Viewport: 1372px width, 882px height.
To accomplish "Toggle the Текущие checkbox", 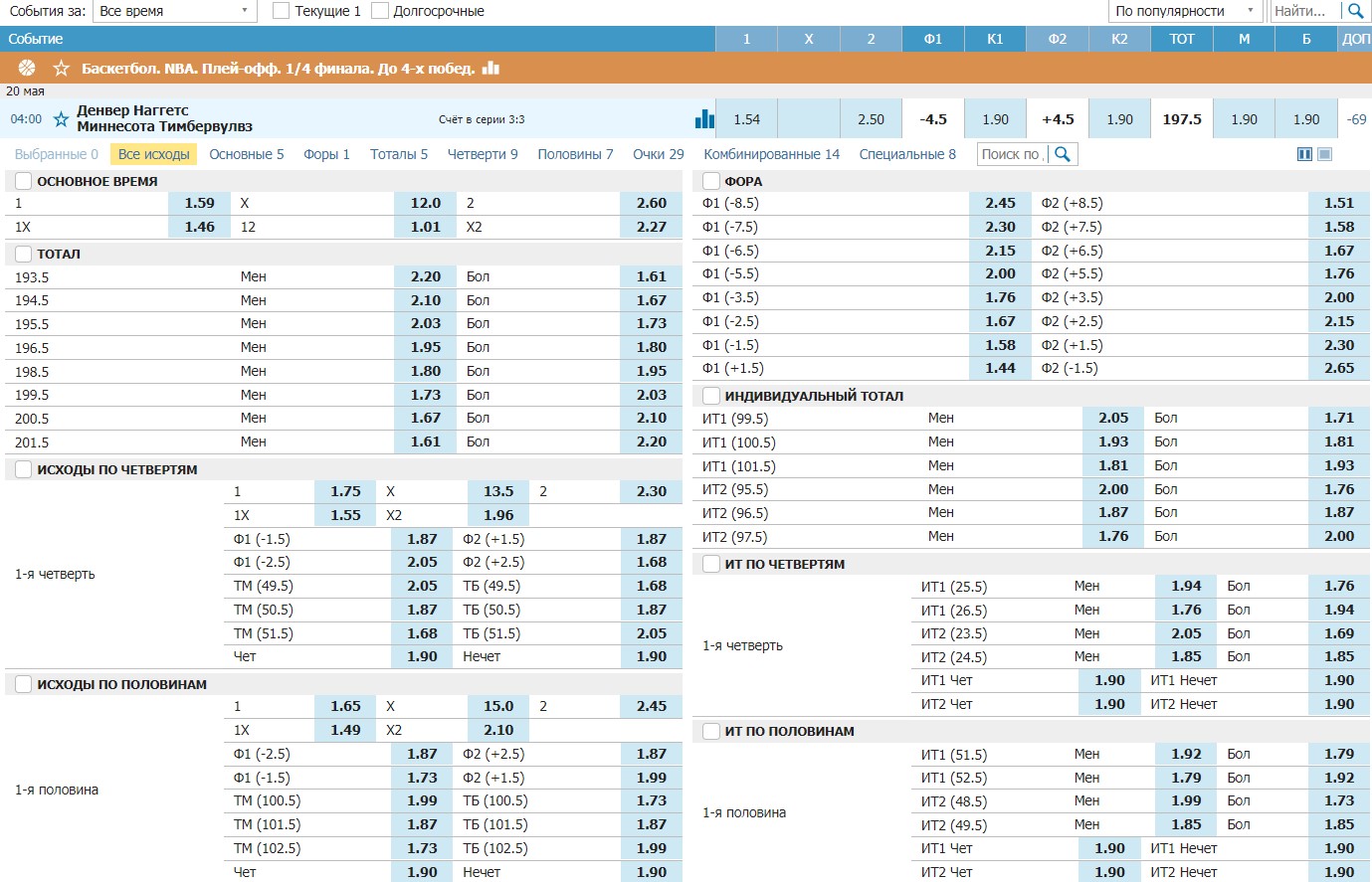I will click(281, 11).
